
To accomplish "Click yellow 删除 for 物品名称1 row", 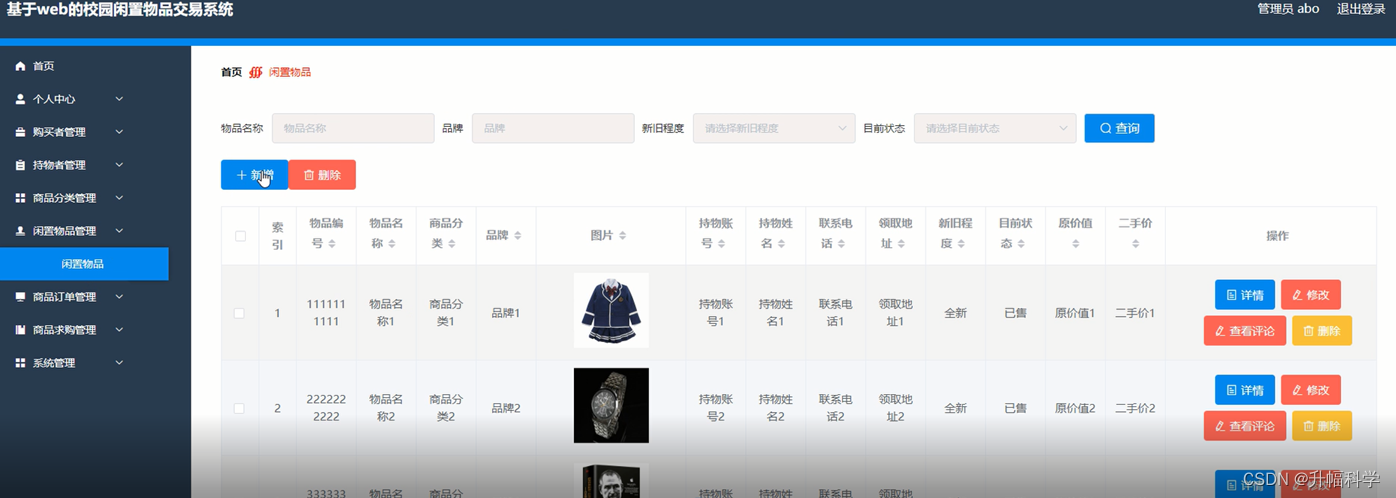I will pos(1321,331).
